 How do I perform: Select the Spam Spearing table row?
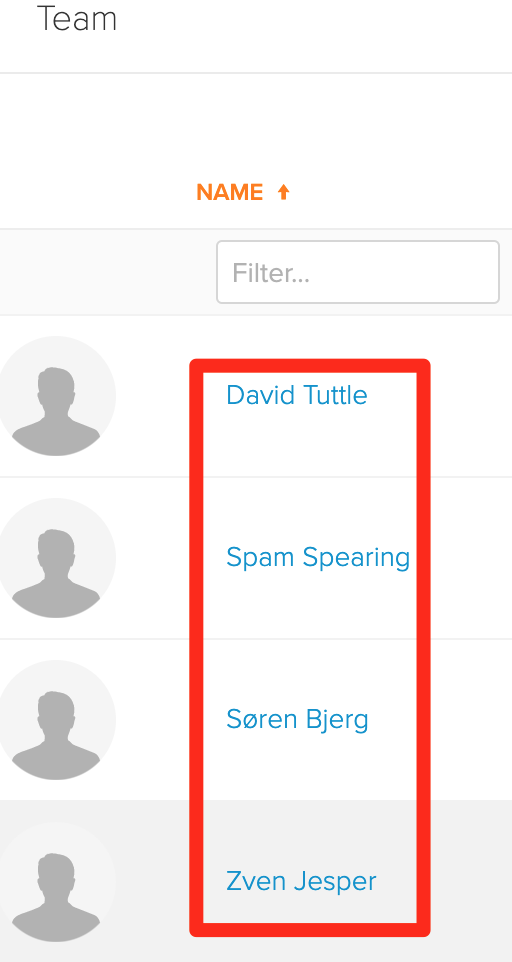[256, 558]
